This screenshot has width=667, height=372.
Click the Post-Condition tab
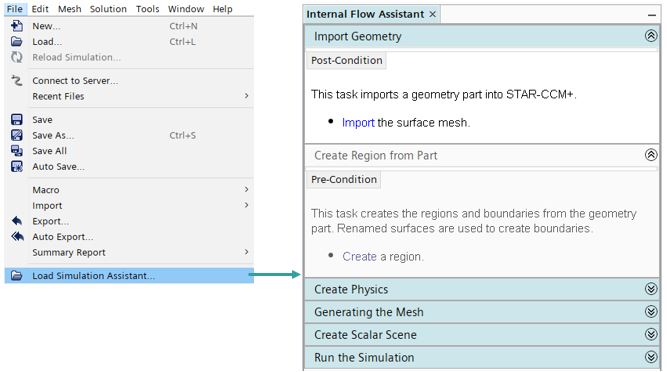pyautogui.click(x=346, y=60)
